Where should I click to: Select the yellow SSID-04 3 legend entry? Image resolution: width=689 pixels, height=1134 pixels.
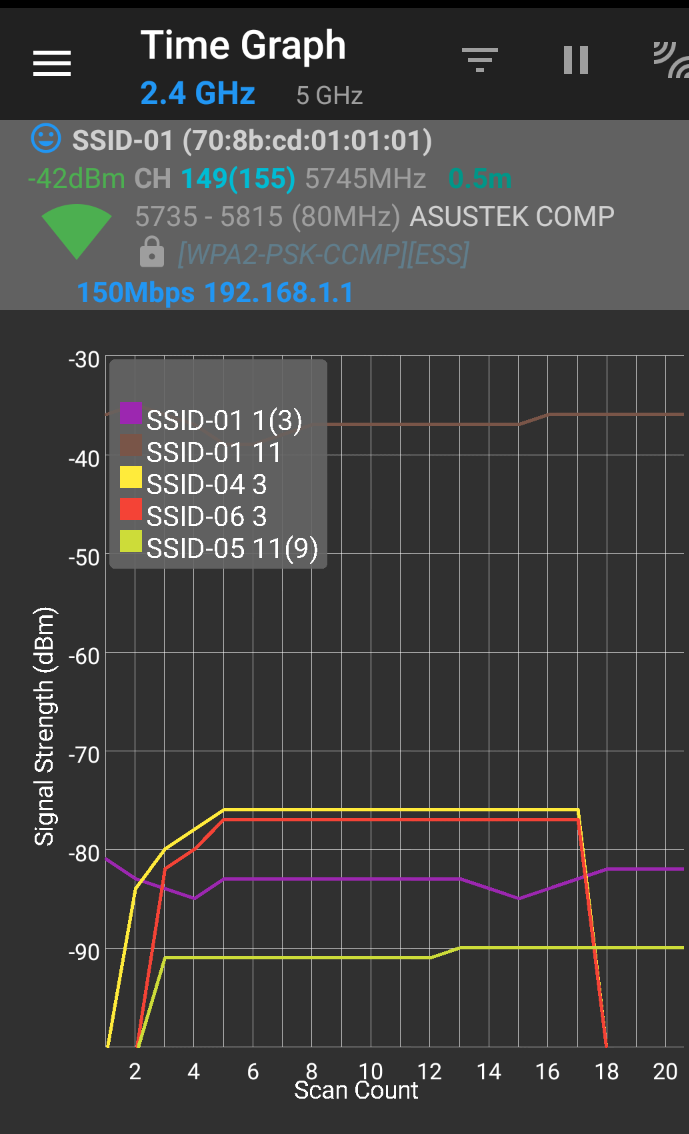(x=206, y=485)
